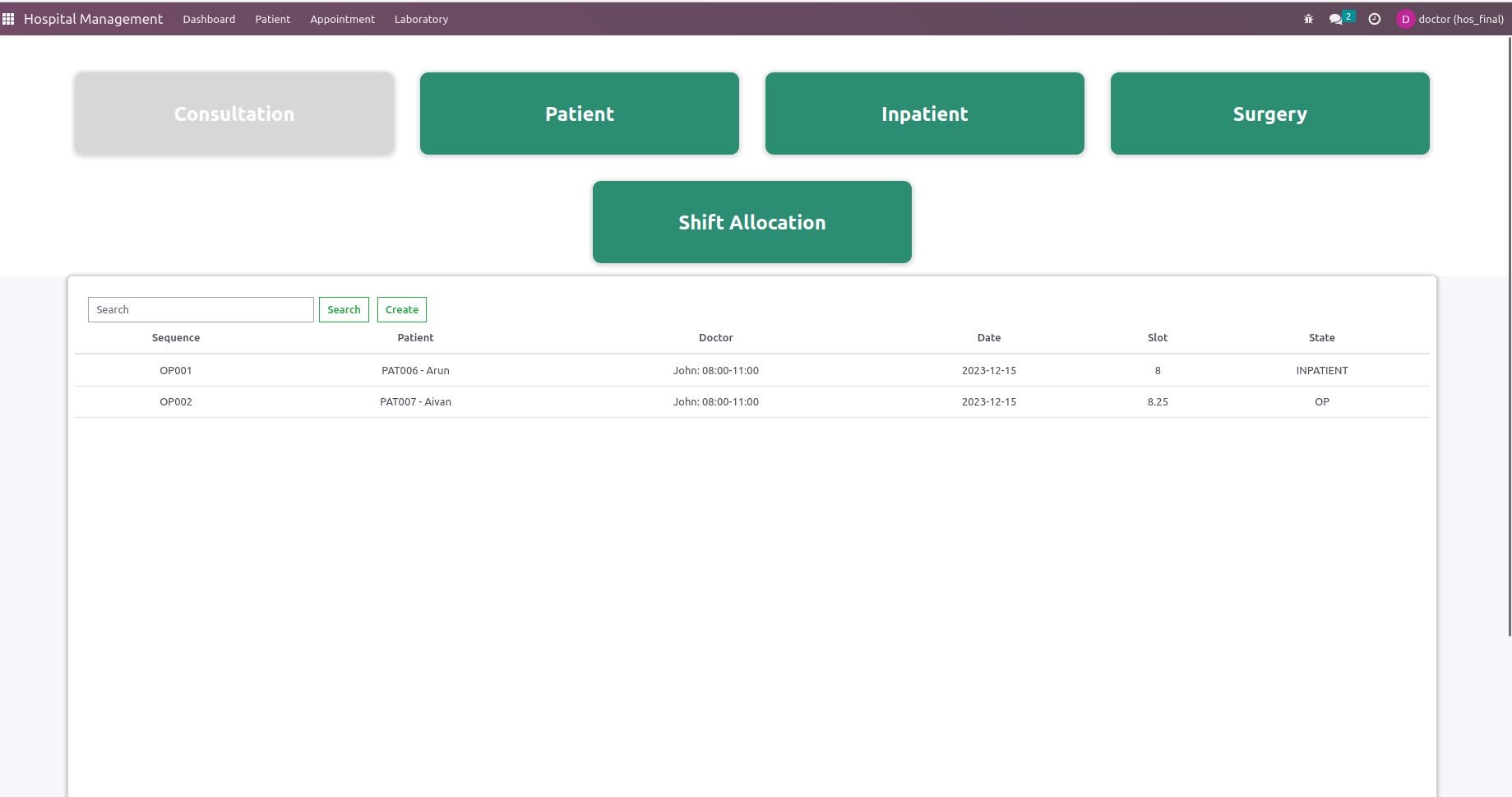Open the Laboratory menu
Screen dimensions: 1512x797
coord(421,19)
